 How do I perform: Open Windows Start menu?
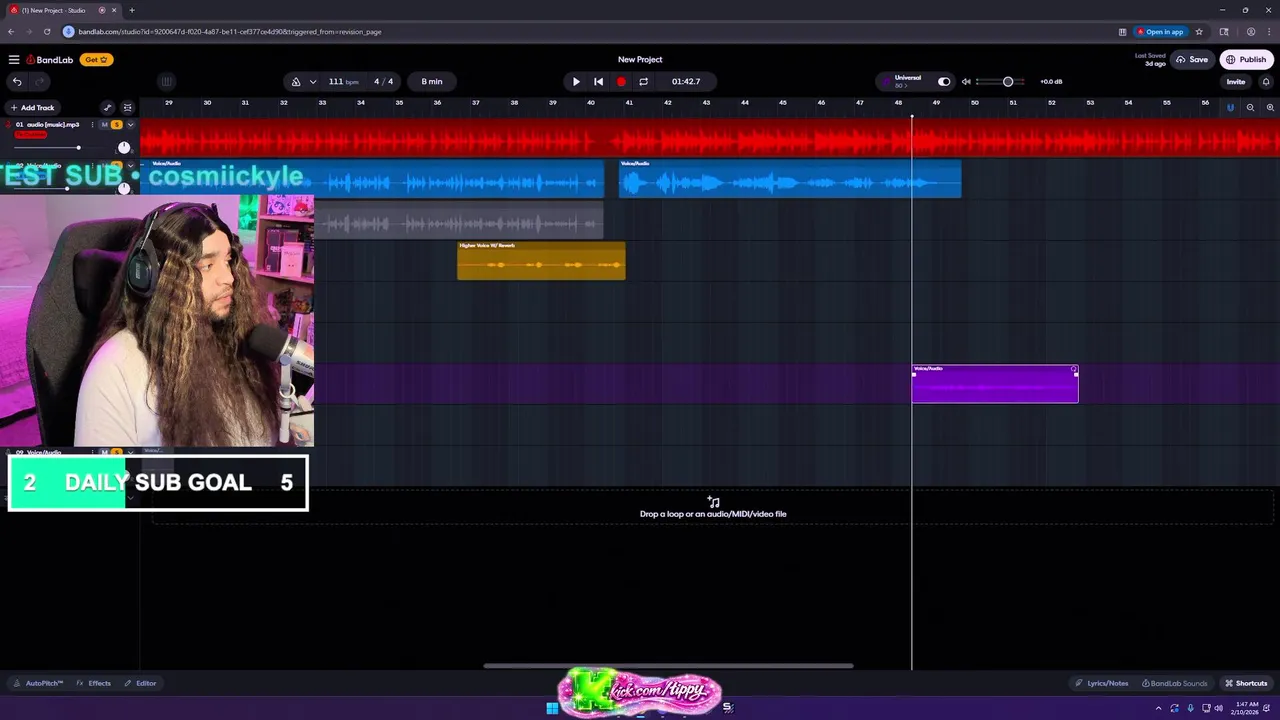point(552,708)
